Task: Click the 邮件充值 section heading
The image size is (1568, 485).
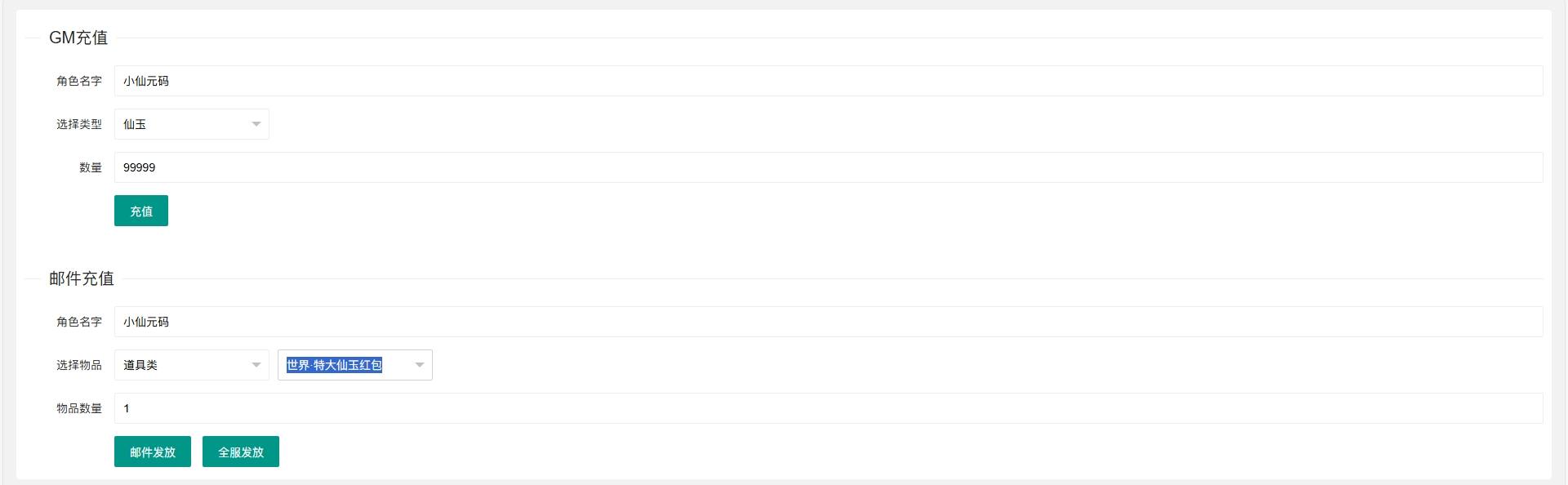Action: pos(82,278)
